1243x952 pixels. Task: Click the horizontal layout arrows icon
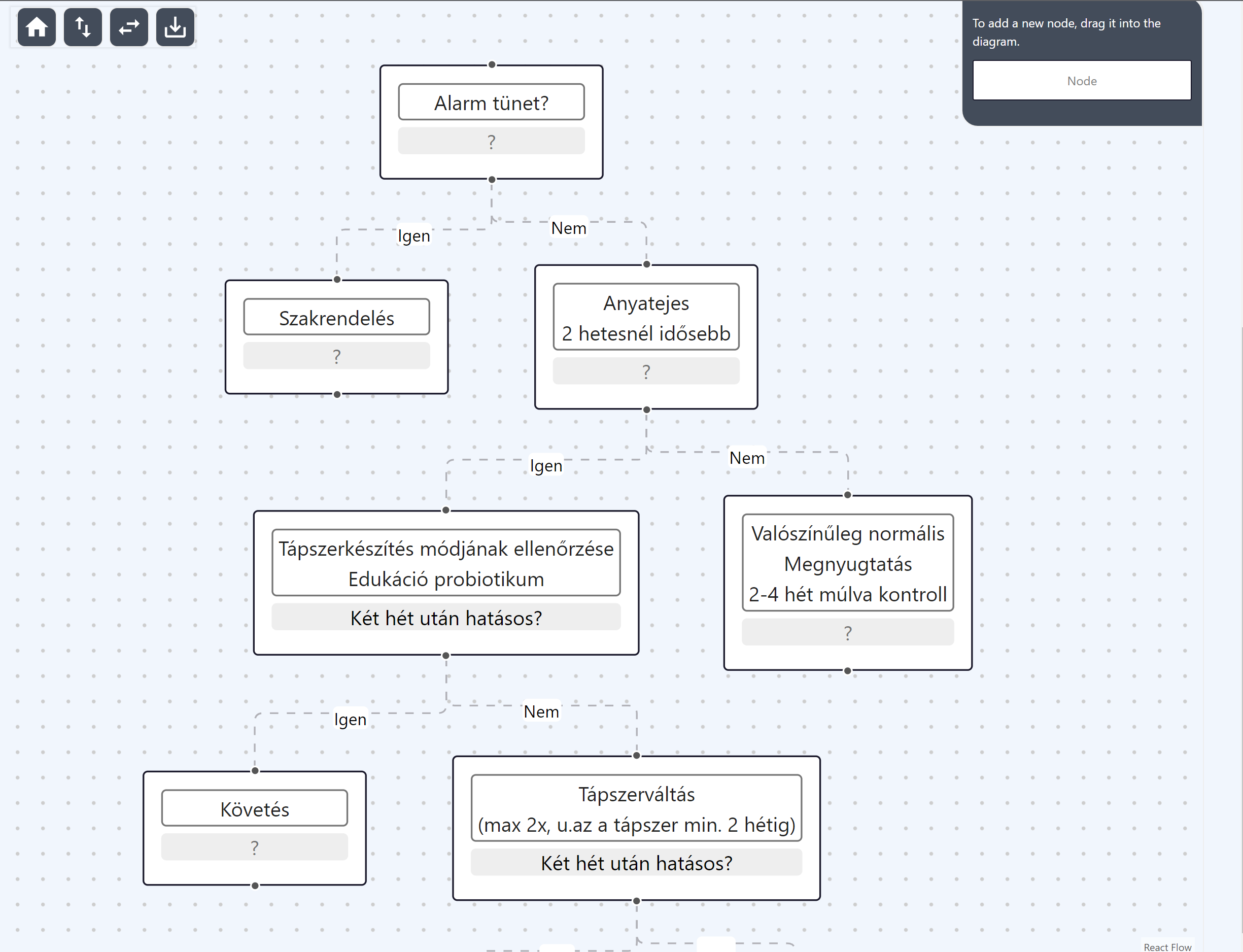[129, 27]
